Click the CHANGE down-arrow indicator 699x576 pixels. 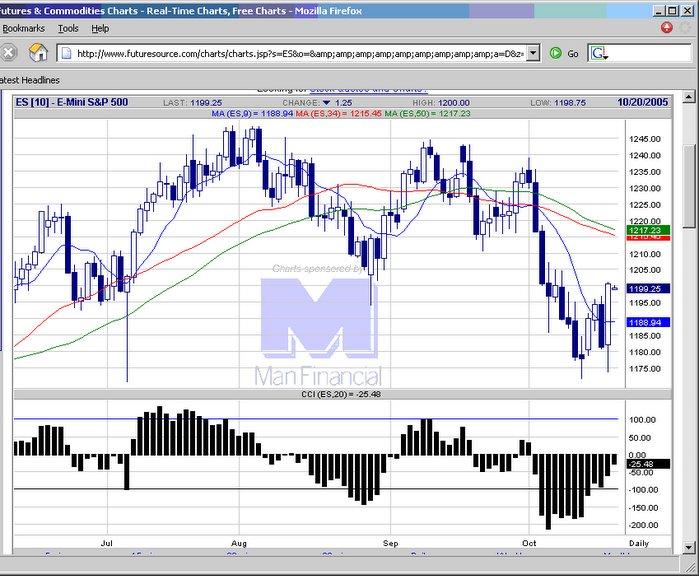[327, 103]
